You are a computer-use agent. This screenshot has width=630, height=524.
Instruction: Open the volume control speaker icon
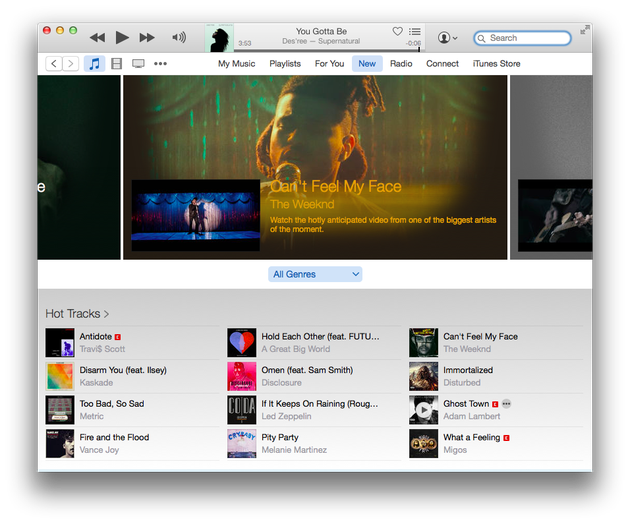[179, 37]
